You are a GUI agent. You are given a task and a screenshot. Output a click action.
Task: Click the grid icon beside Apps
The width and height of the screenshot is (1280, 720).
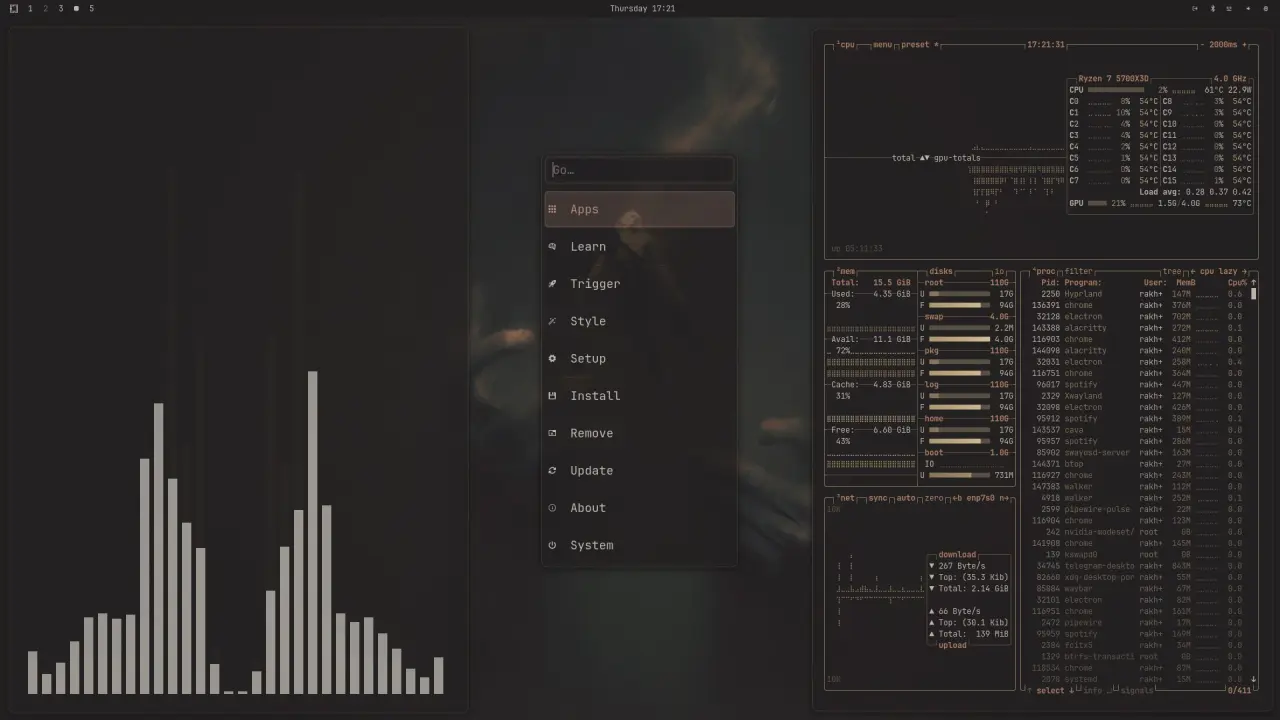coord(552,209)
